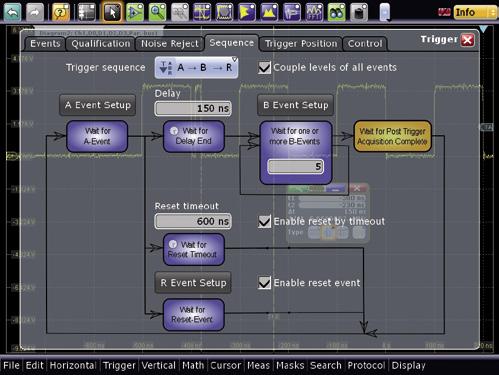Select the pointer selection tool

click(x=112, y=12)
